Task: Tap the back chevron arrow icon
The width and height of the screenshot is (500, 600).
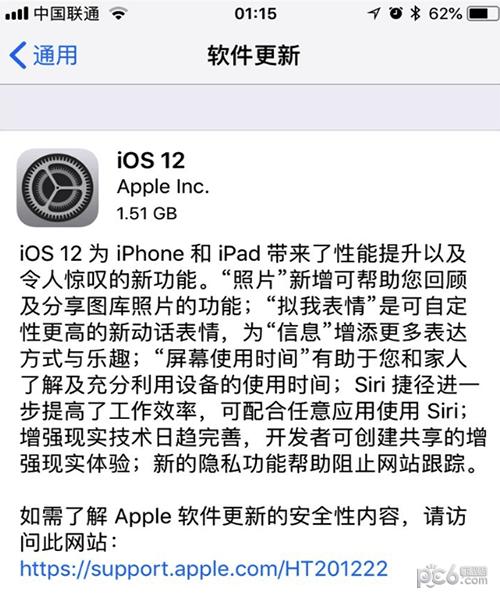Action: [18, 55]
